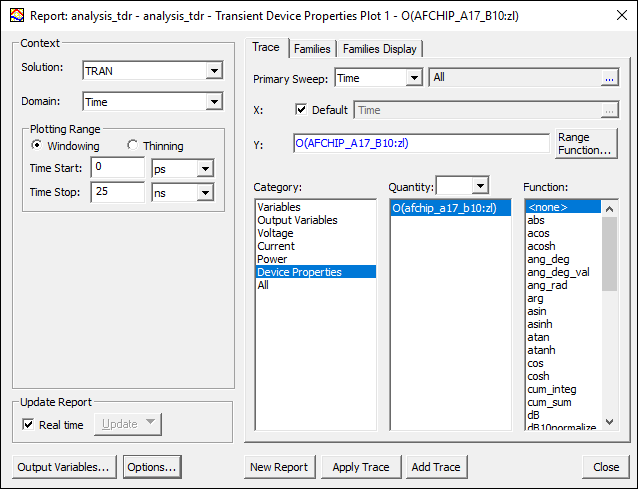Select asin function

(x=563, y=311)
